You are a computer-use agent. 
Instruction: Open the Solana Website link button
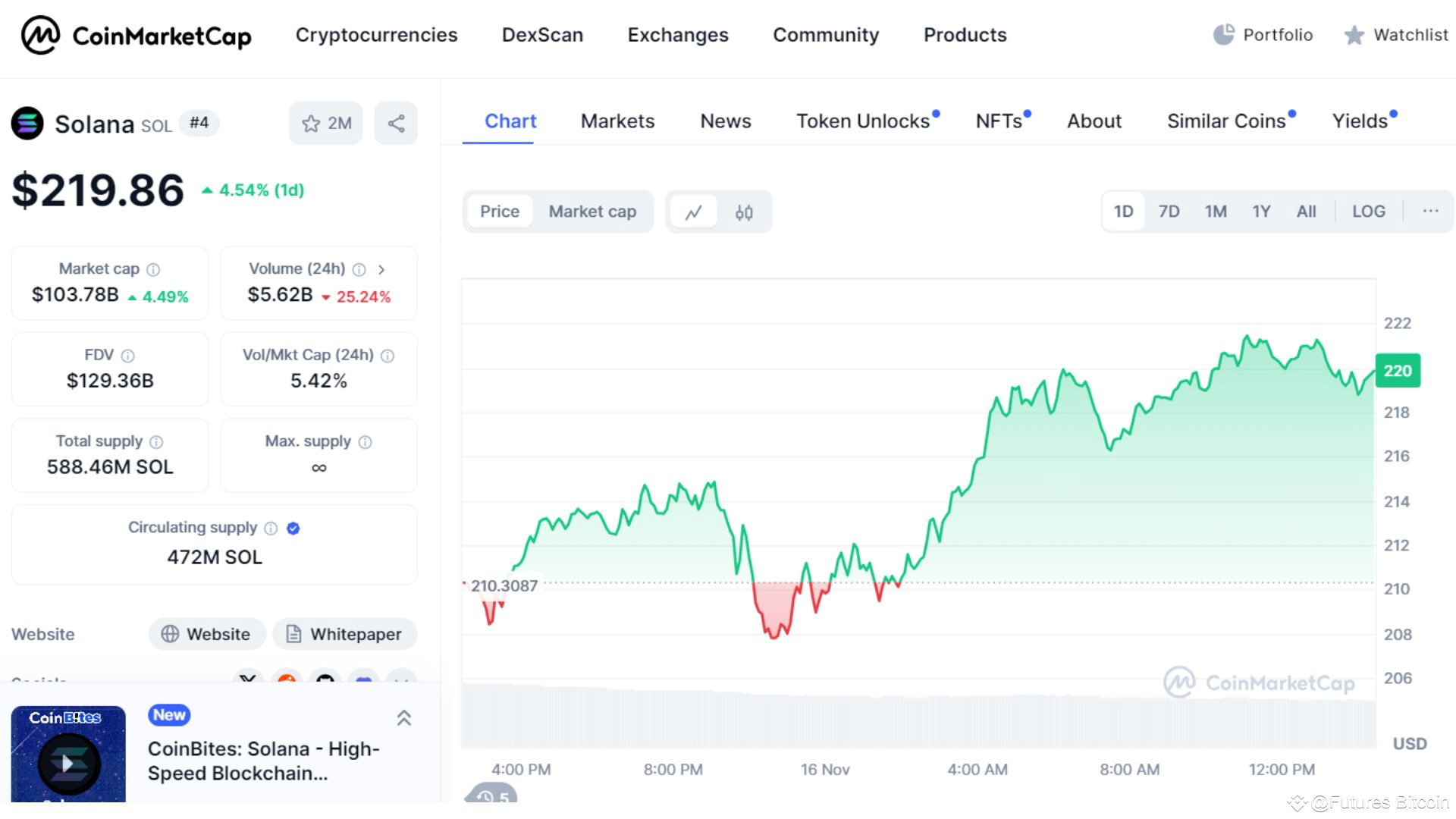coord(207,634)
